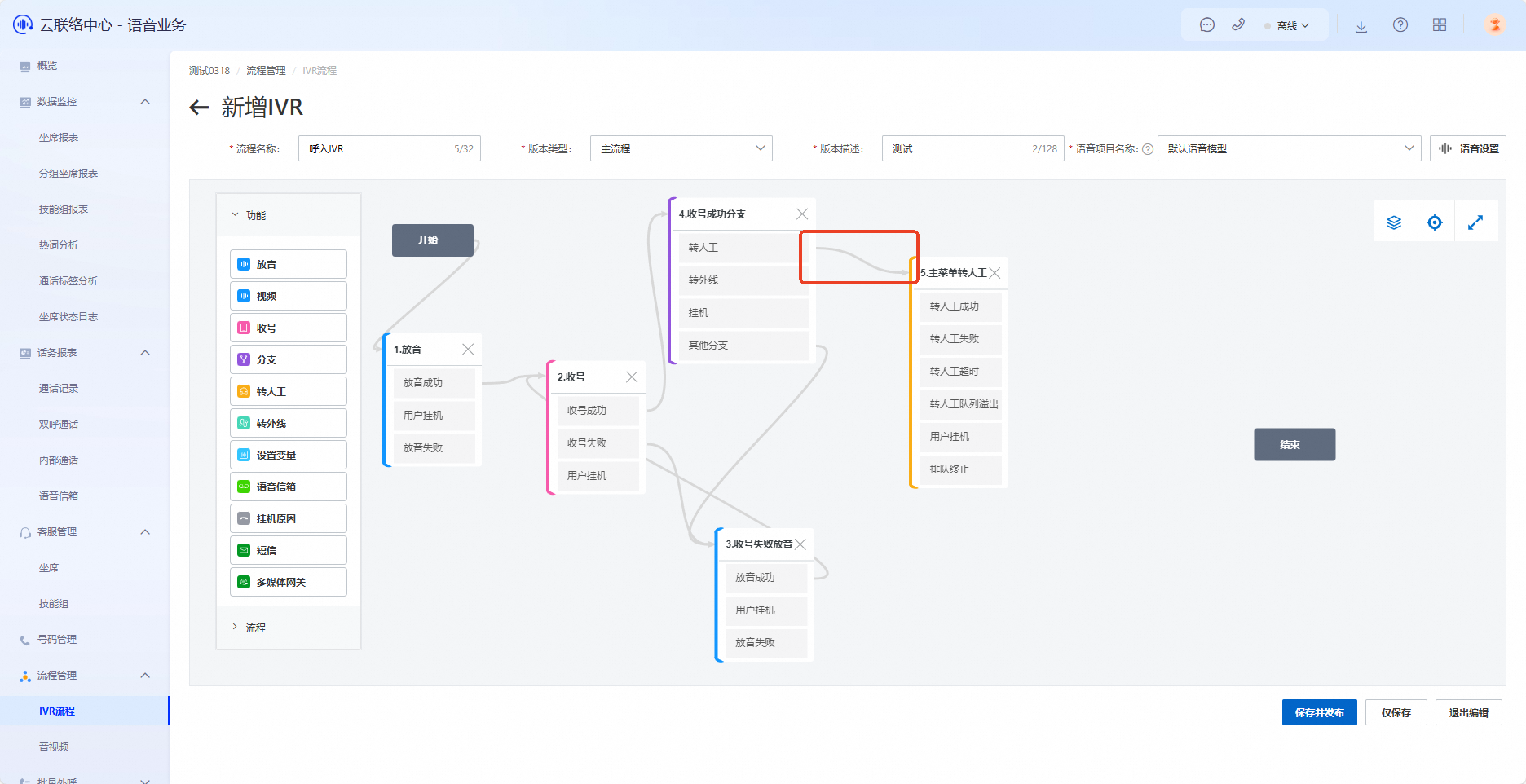Open the 语音设置 button

coord(1468,148)
